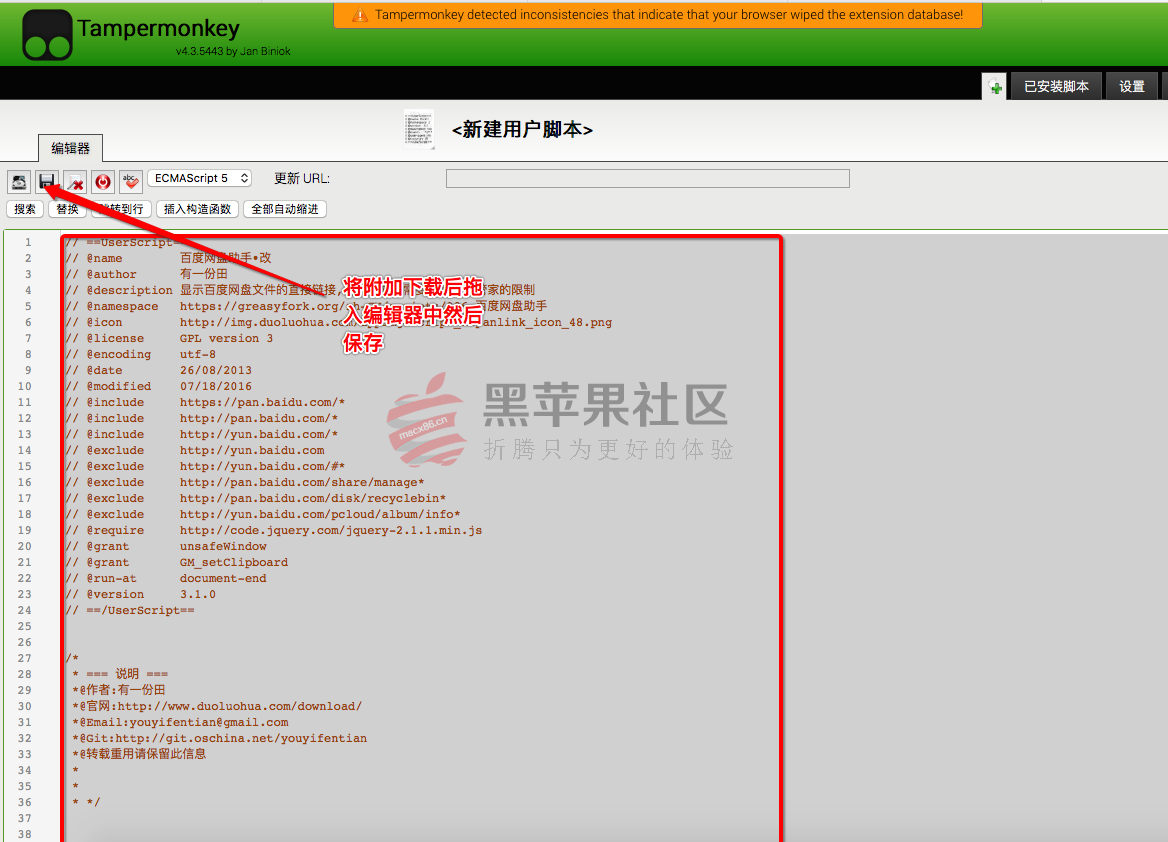Click the red X close-editor icon
The image size is (1168, 842).
point(75,181)
